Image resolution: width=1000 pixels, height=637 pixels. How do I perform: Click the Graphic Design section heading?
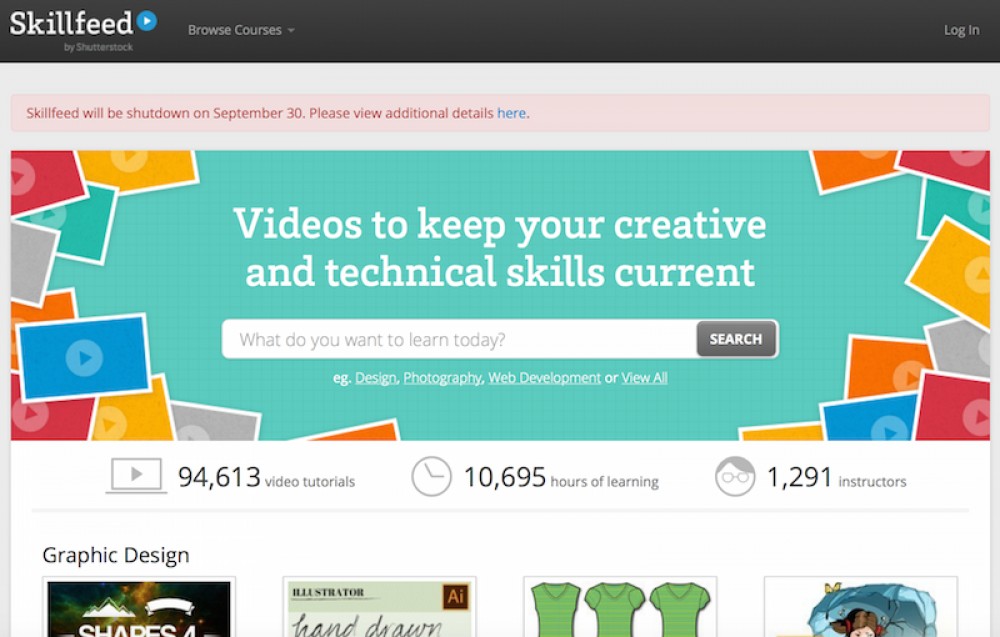point(115,555)
